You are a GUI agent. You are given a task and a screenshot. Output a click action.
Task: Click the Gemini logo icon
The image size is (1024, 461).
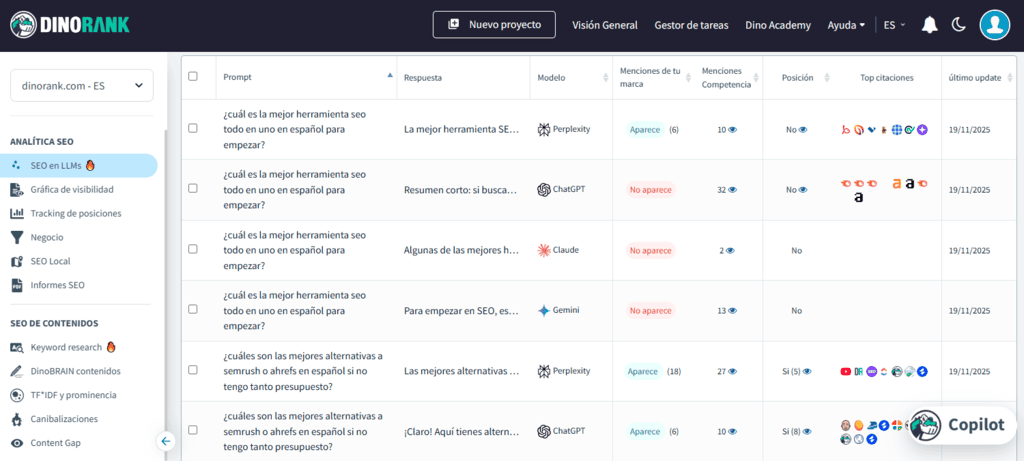(543, 311)
